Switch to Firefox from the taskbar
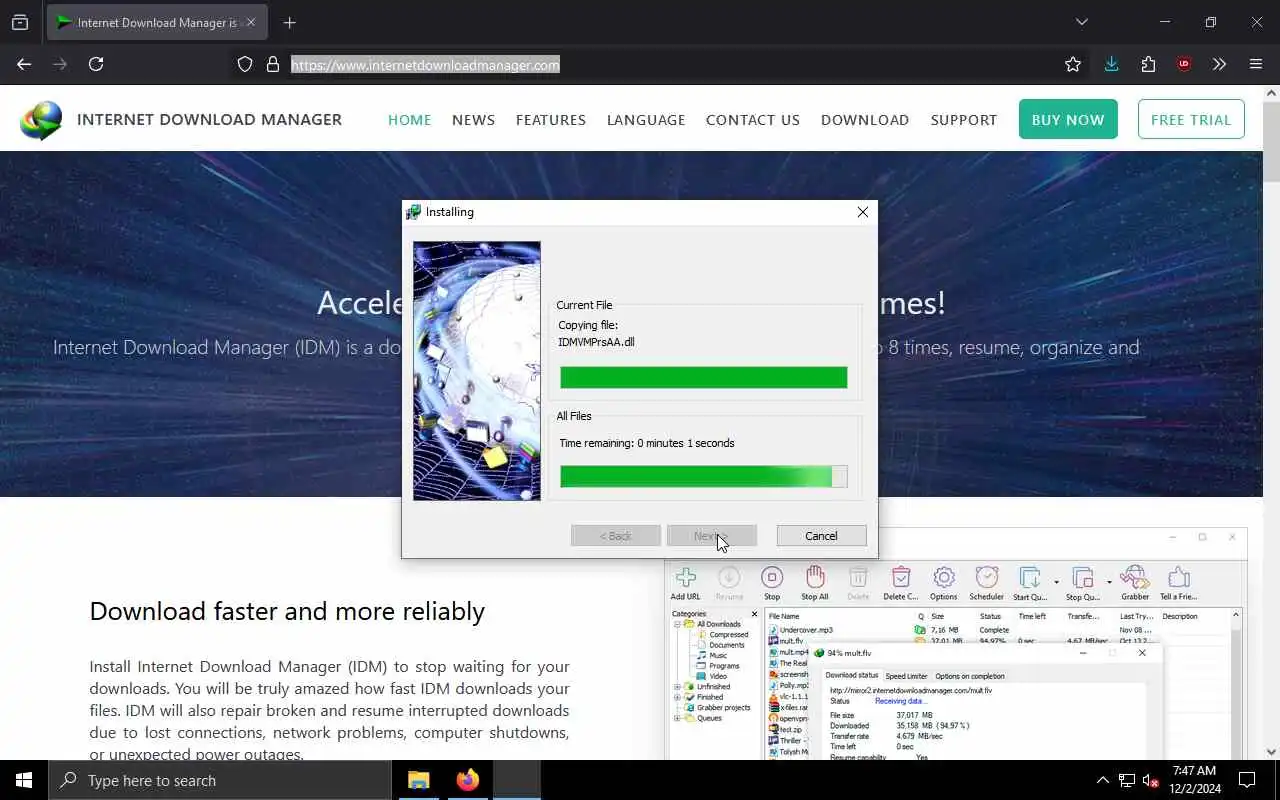1280x800 pixels. pyautogui.click(x=467, y=780)
